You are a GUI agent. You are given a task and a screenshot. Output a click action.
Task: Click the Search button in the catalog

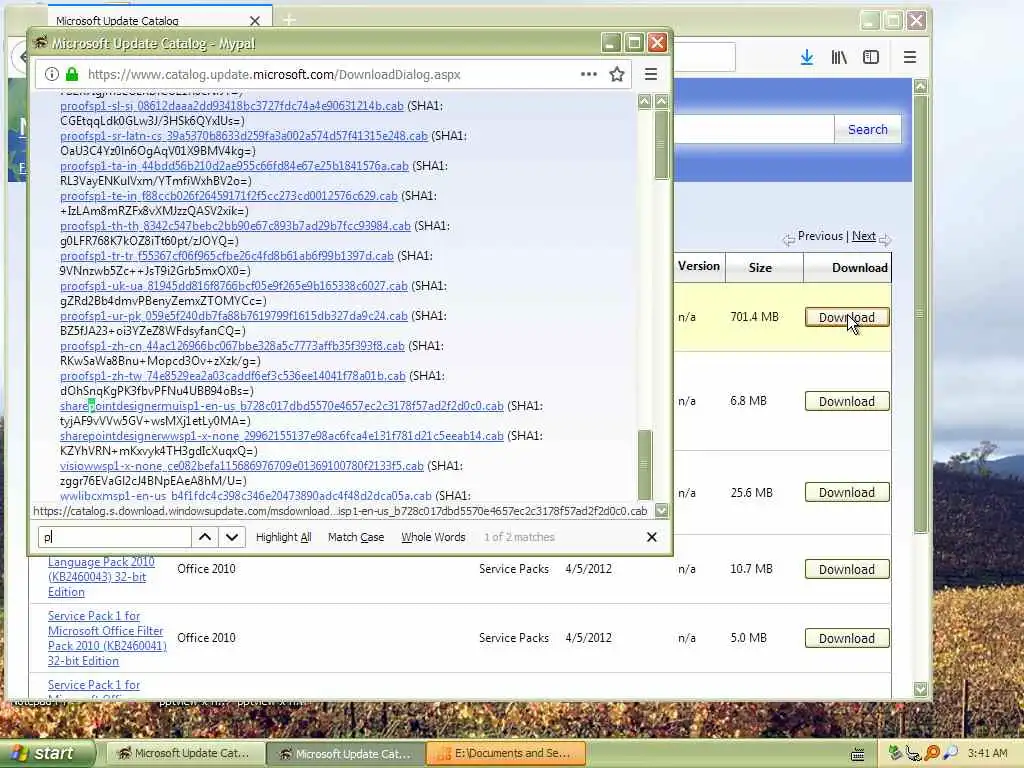coord(867,129)
